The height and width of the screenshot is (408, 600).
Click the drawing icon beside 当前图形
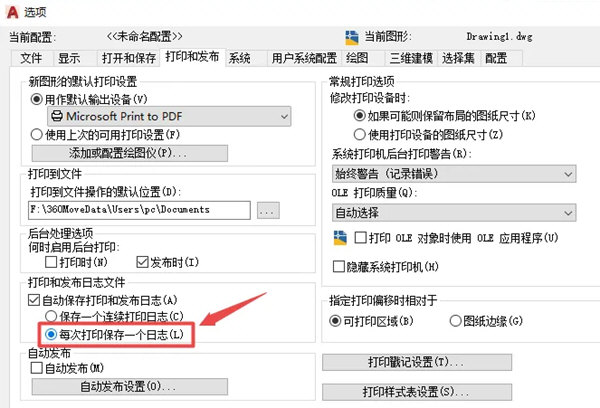(x=352, y=38)
